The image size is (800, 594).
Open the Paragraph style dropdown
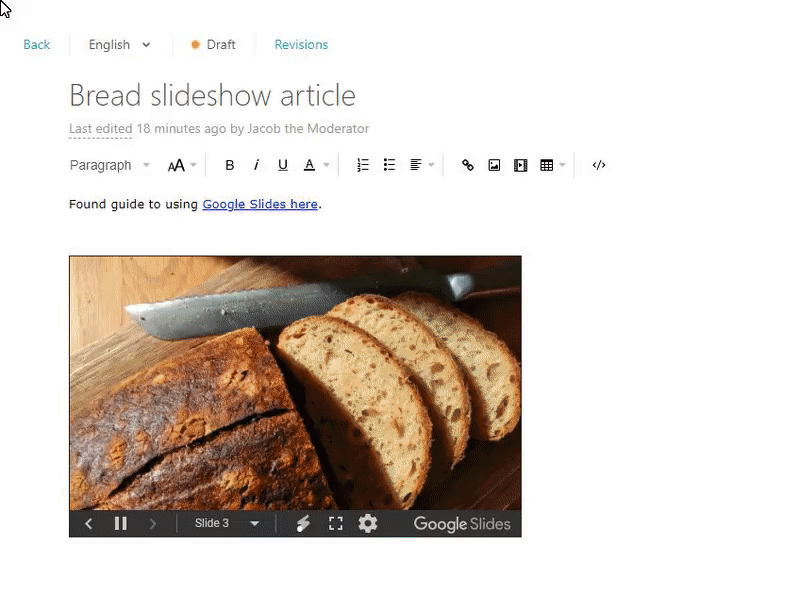click(110, 165)
